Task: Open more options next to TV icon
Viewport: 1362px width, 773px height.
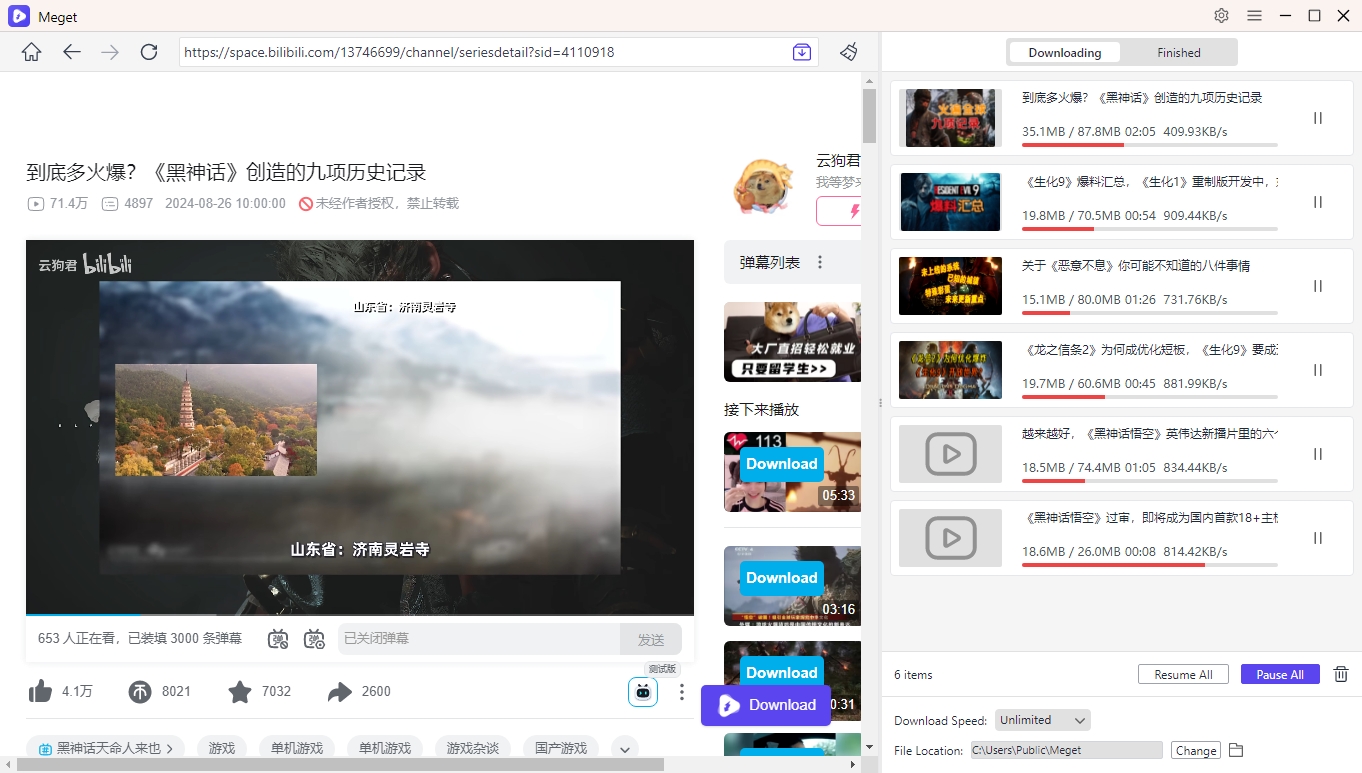Action: (x=682, y=691)
